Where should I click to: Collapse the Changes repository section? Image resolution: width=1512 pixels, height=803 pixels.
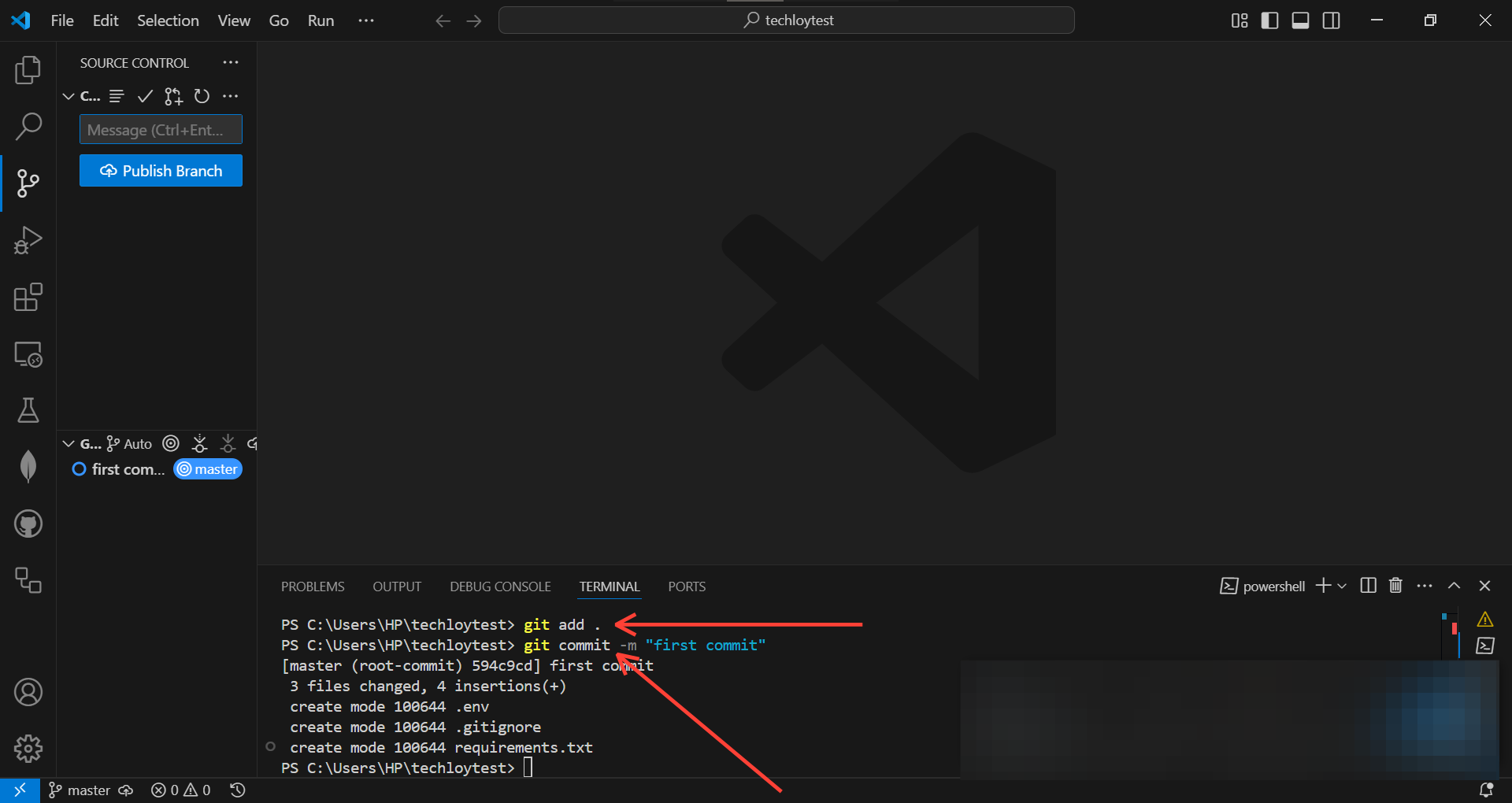point(69,96)
